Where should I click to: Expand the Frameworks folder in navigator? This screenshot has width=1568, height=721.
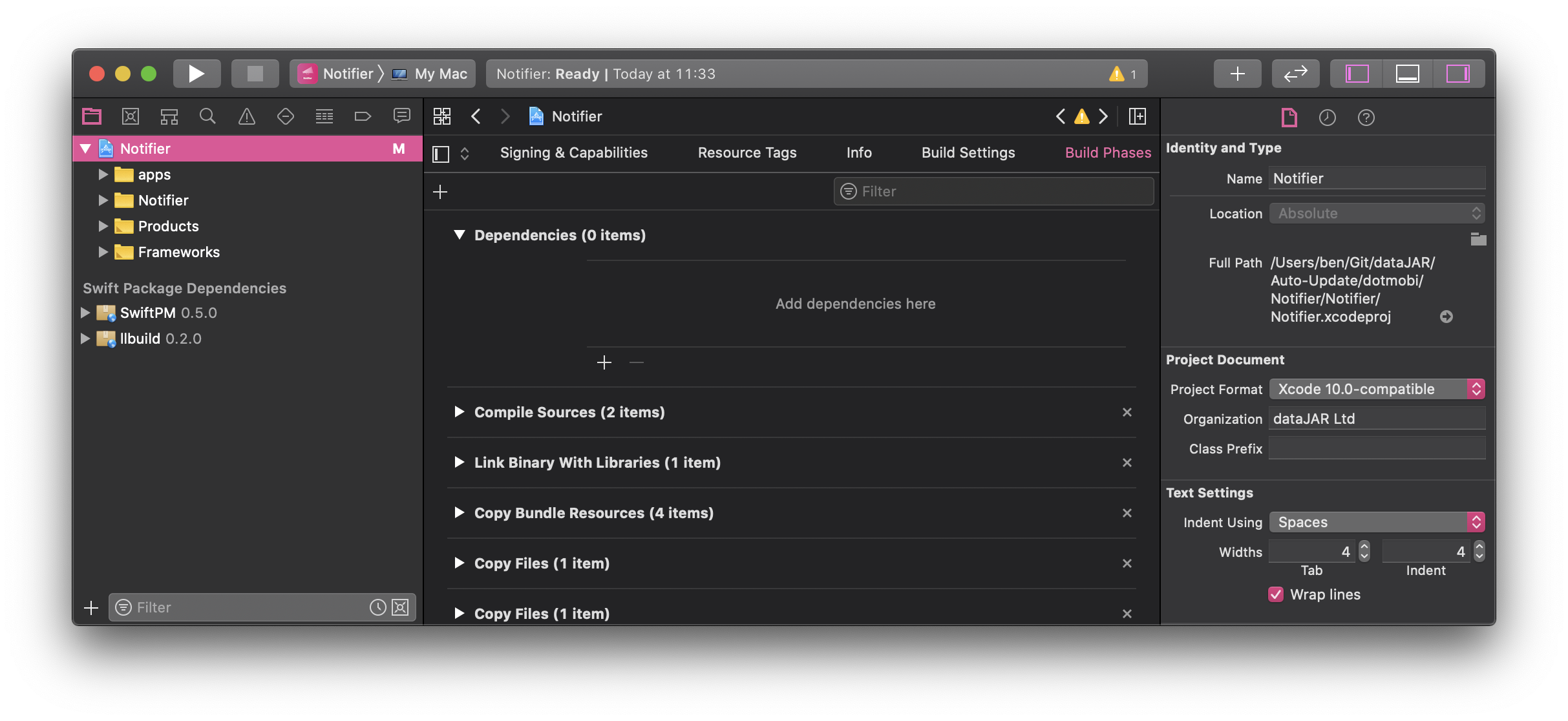[x=103, y=252]
